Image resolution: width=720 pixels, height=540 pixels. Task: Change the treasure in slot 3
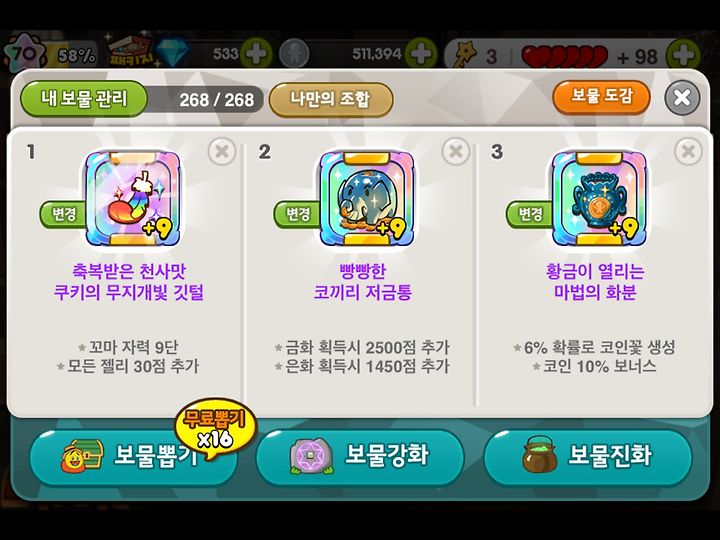point(530,214)
